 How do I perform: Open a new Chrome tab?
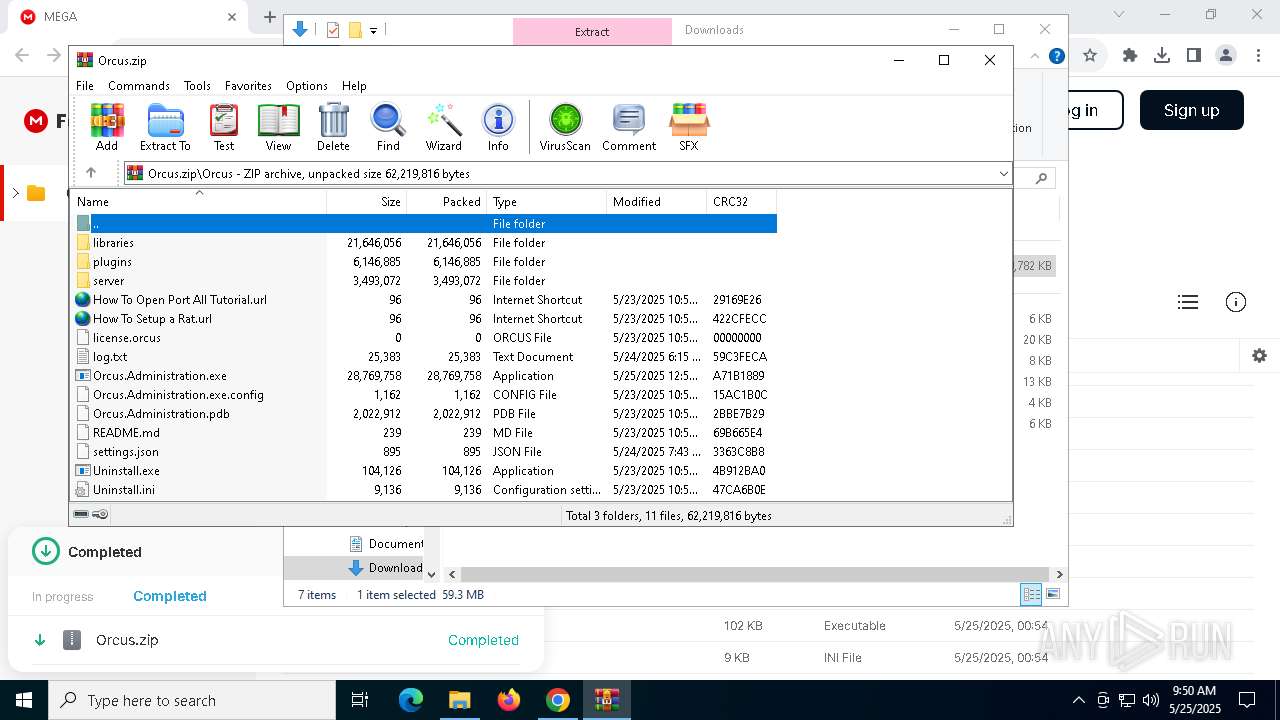pos(269,17)
